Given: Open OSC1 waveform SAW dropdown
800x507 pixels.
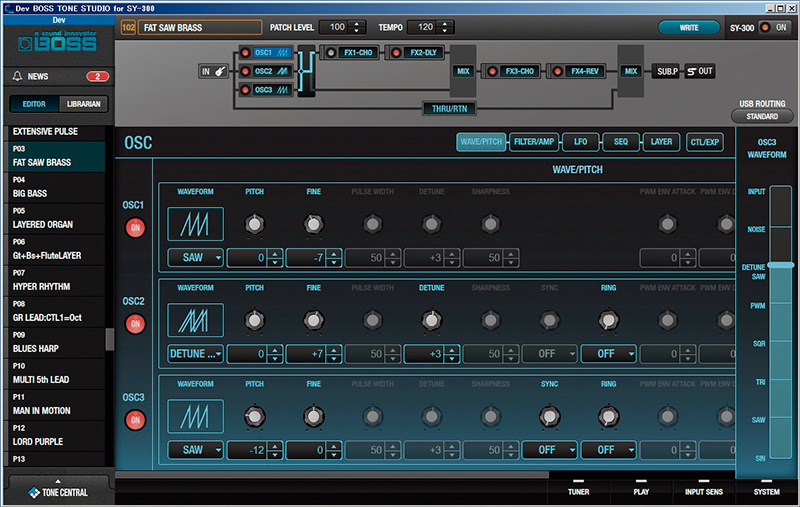Looking at the screenshot, I should click(195, 258).
